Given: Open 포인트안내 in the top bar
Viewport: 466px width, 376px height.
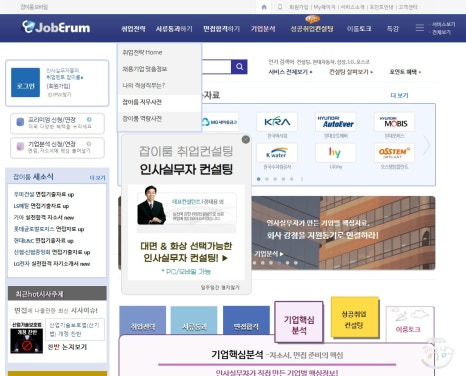Looking at the screenshot, I should point(382,7).
